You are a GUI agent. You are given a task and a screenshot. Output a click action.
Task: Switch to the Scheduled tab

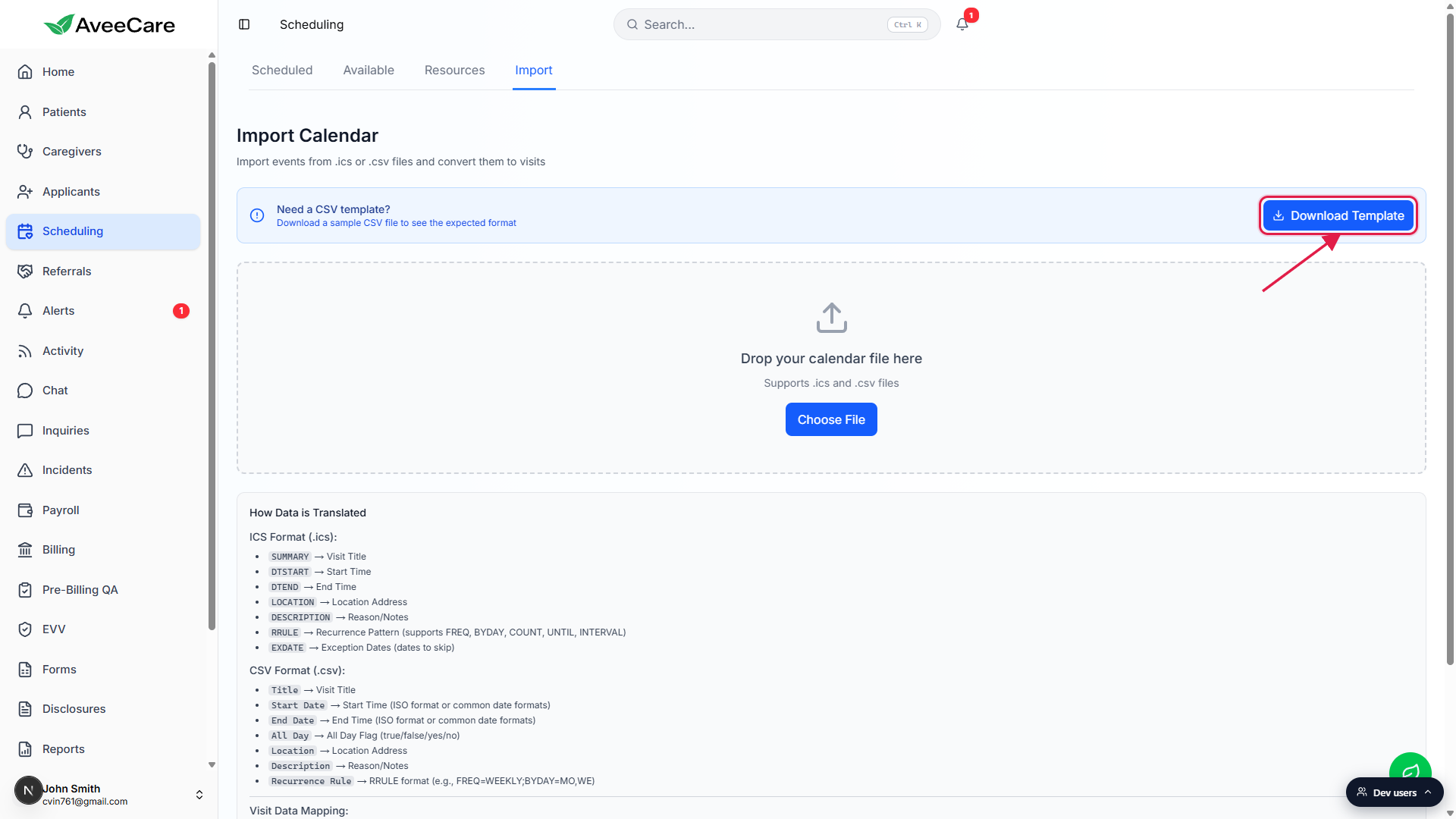[x=282, y=70]
